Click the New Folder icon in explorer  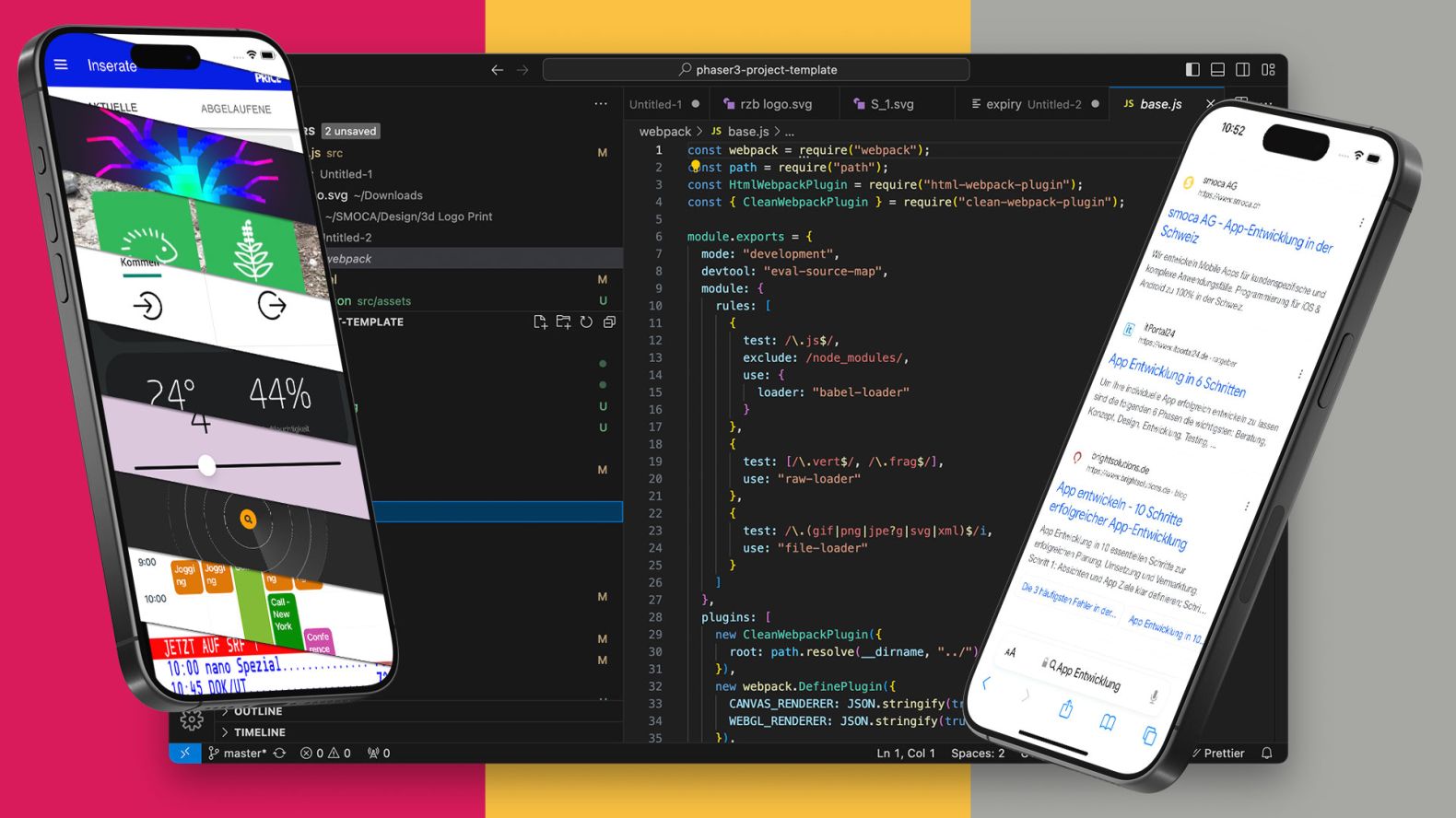[x=563, y=321]
